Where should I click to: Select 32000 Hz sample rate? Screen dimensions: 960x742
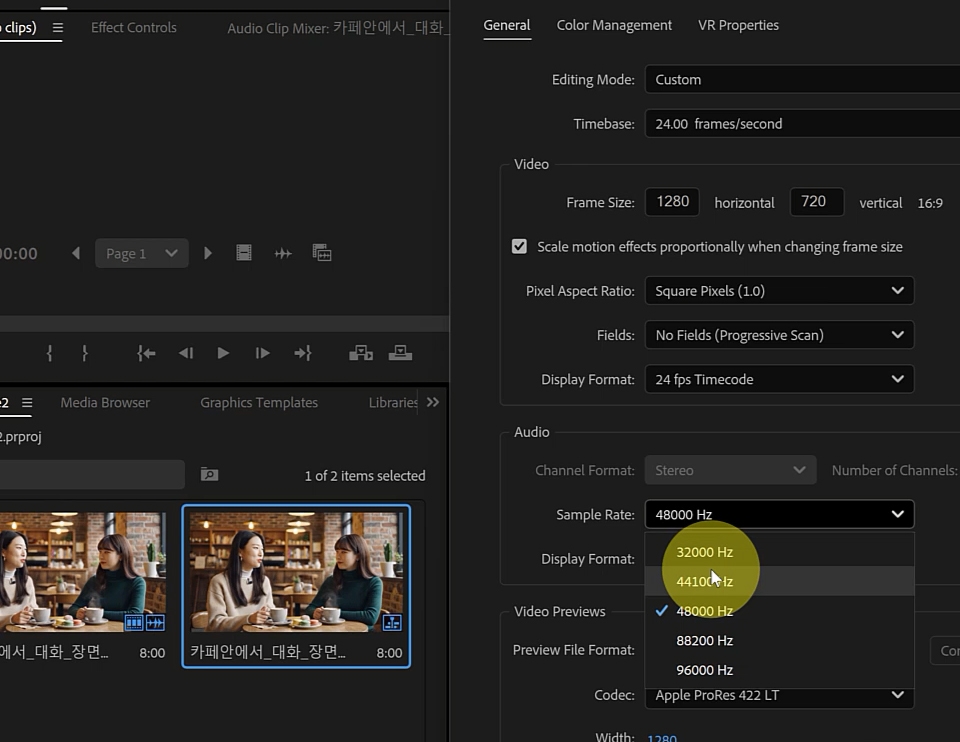(779, 552)
